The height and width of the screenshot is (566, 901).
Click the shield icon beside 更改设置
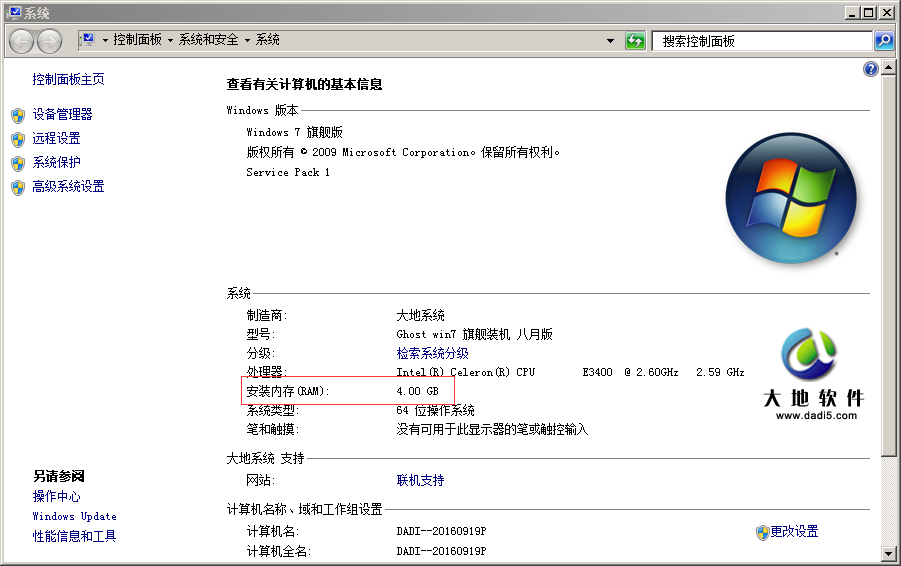tap(762, 532)
